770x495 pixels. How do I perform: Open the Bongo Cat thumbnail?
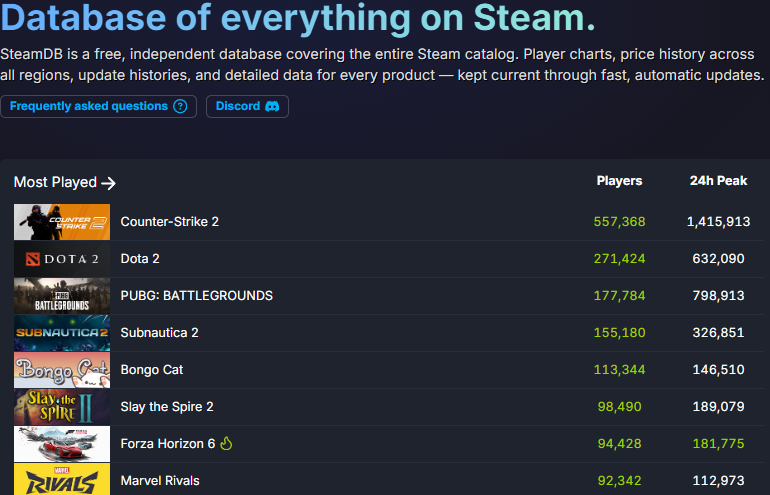pos(62,370)
